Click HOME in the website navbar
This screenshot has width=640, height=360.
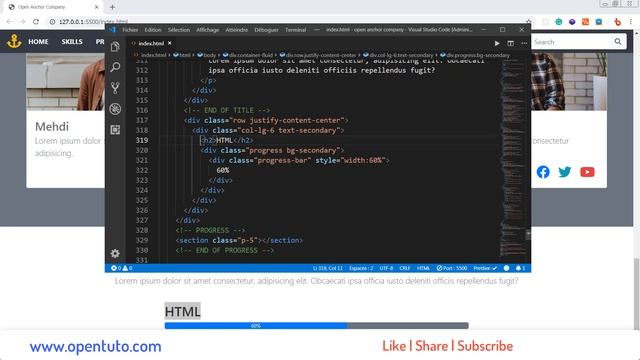38,42
